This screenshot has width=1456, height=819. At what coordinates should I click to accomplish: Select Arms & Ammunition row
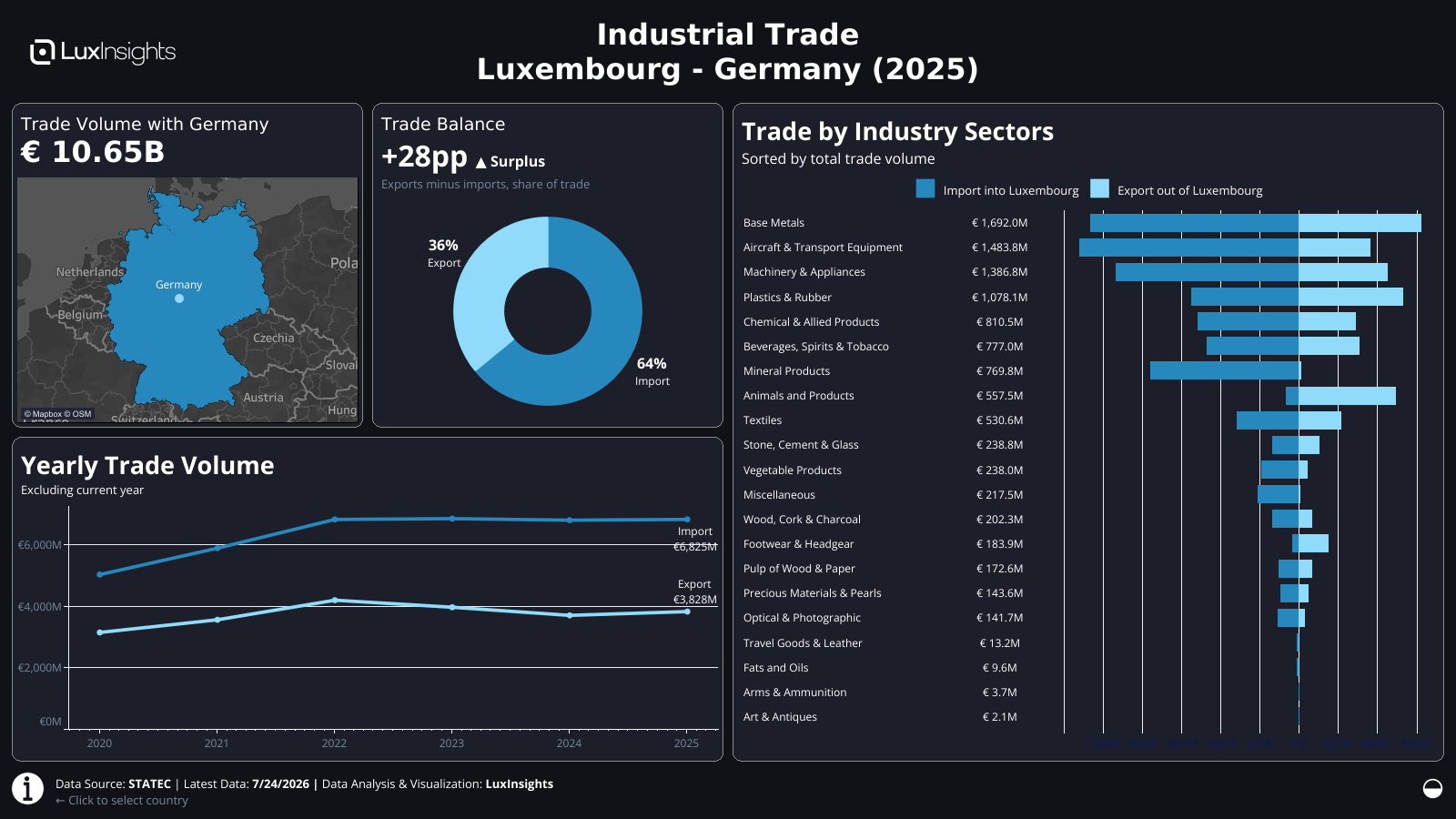click(1083, 692)
